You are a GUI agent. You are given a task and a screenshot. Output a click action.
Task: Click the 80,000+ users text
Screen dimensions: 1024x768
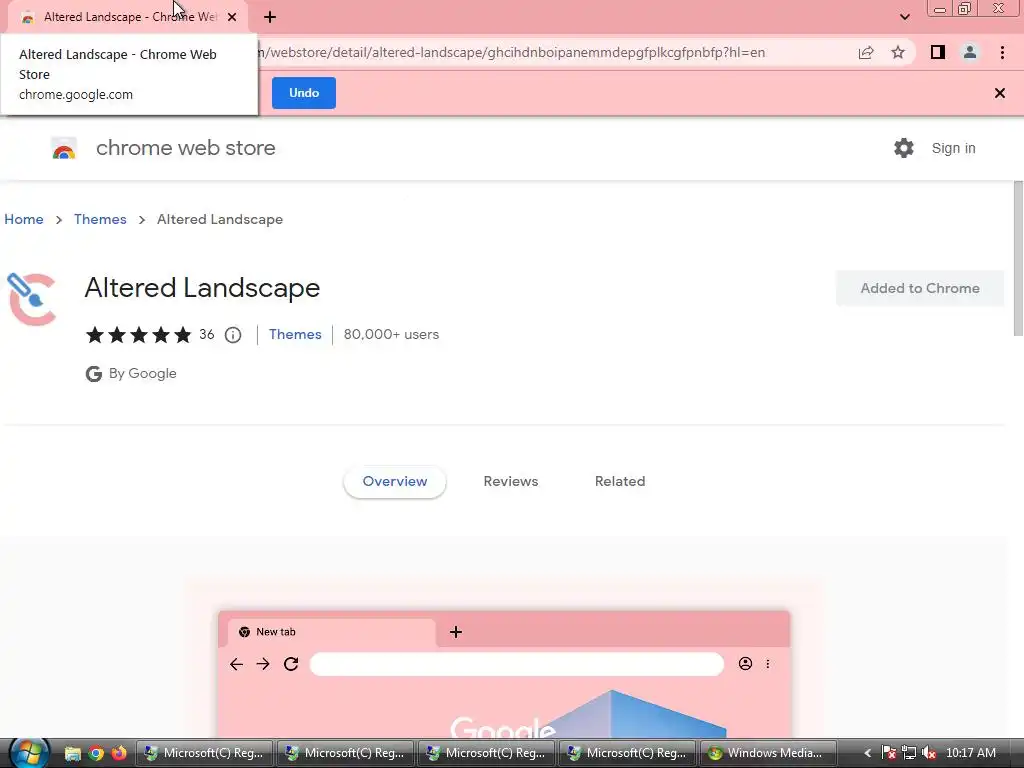[x=391, y=334]
